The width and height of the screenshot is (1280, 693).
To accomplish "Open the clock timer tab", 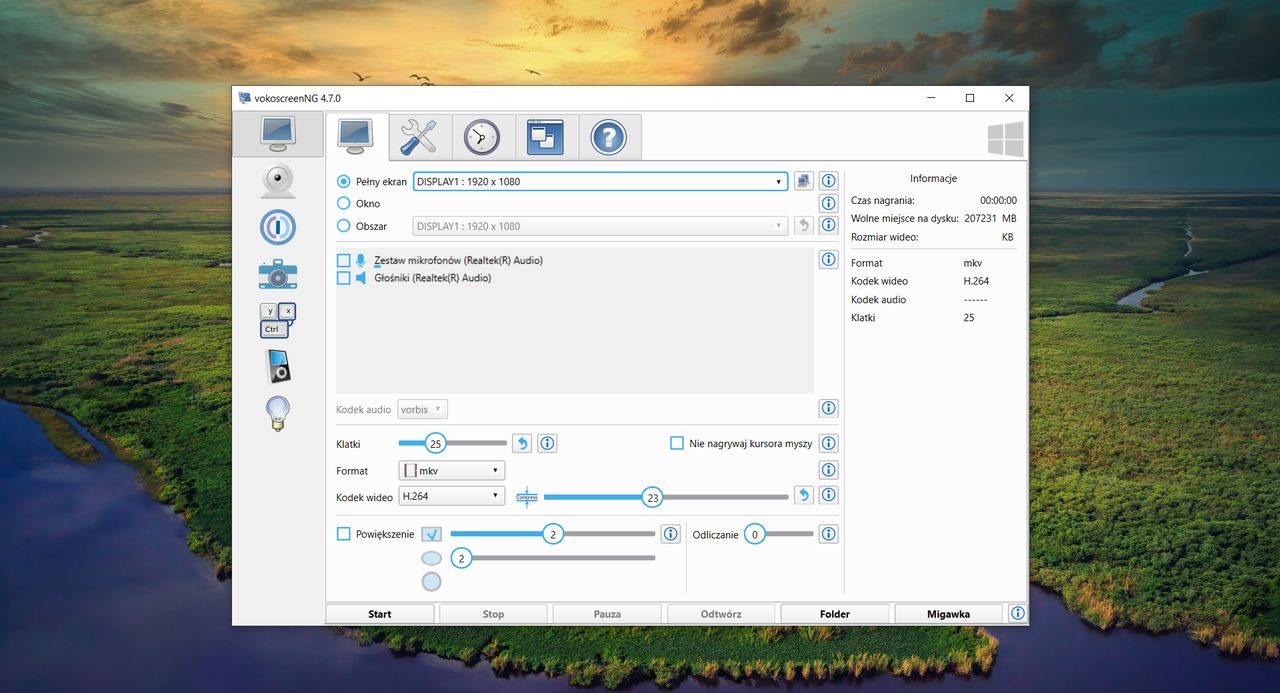I will (482, 137).
